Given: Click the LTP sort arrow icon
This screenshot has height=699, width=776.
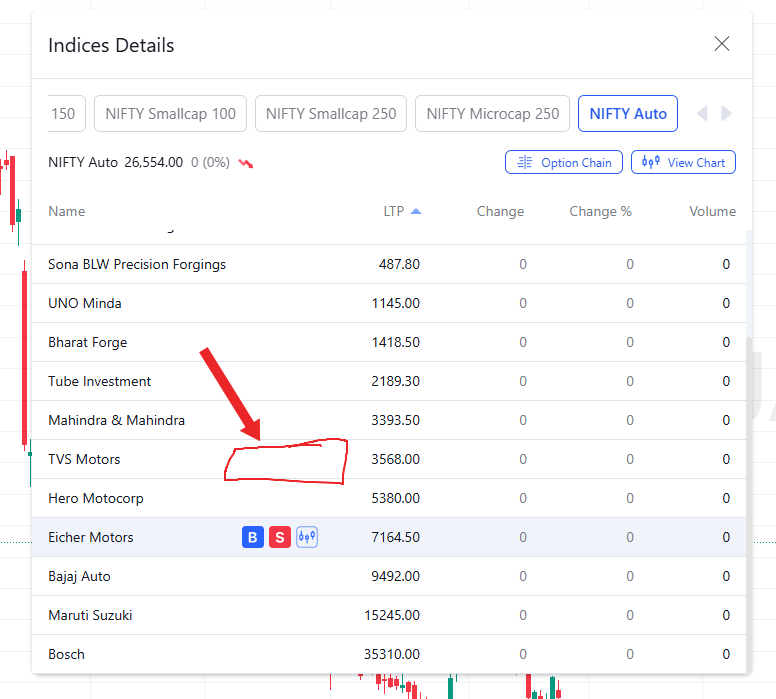Looking at the screenshot, I should click(x=416, y=211).
